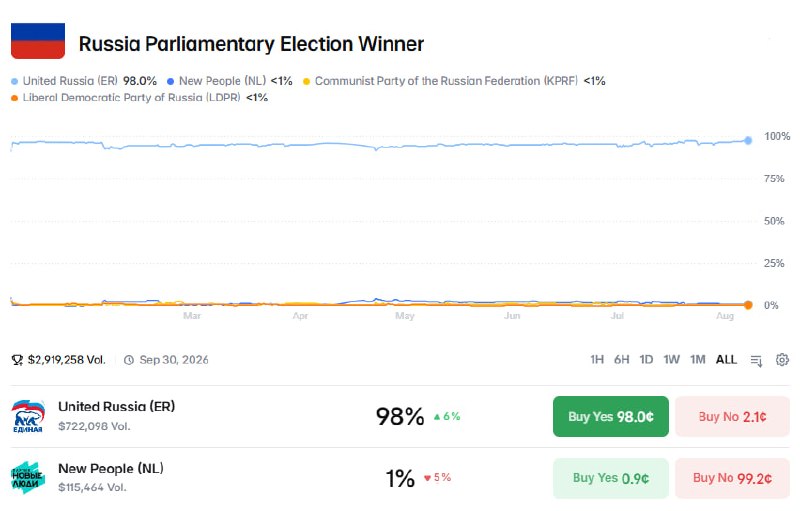
Task: Click the clock icon beside Sep 30, 2026
Action: click(x=129, y=361)
